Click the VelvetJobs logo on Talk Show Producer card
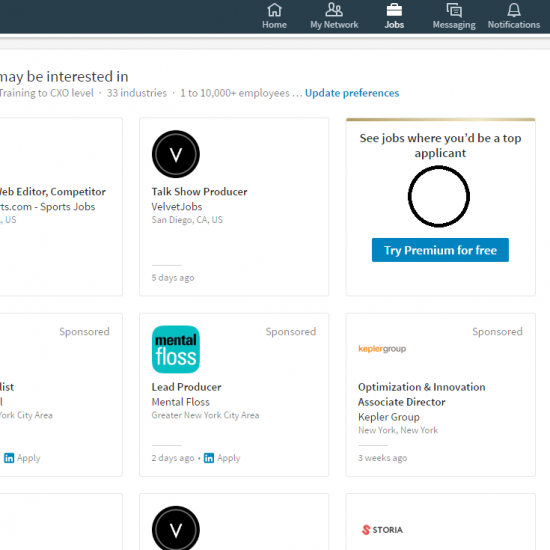550x550 pixels. 176,154
